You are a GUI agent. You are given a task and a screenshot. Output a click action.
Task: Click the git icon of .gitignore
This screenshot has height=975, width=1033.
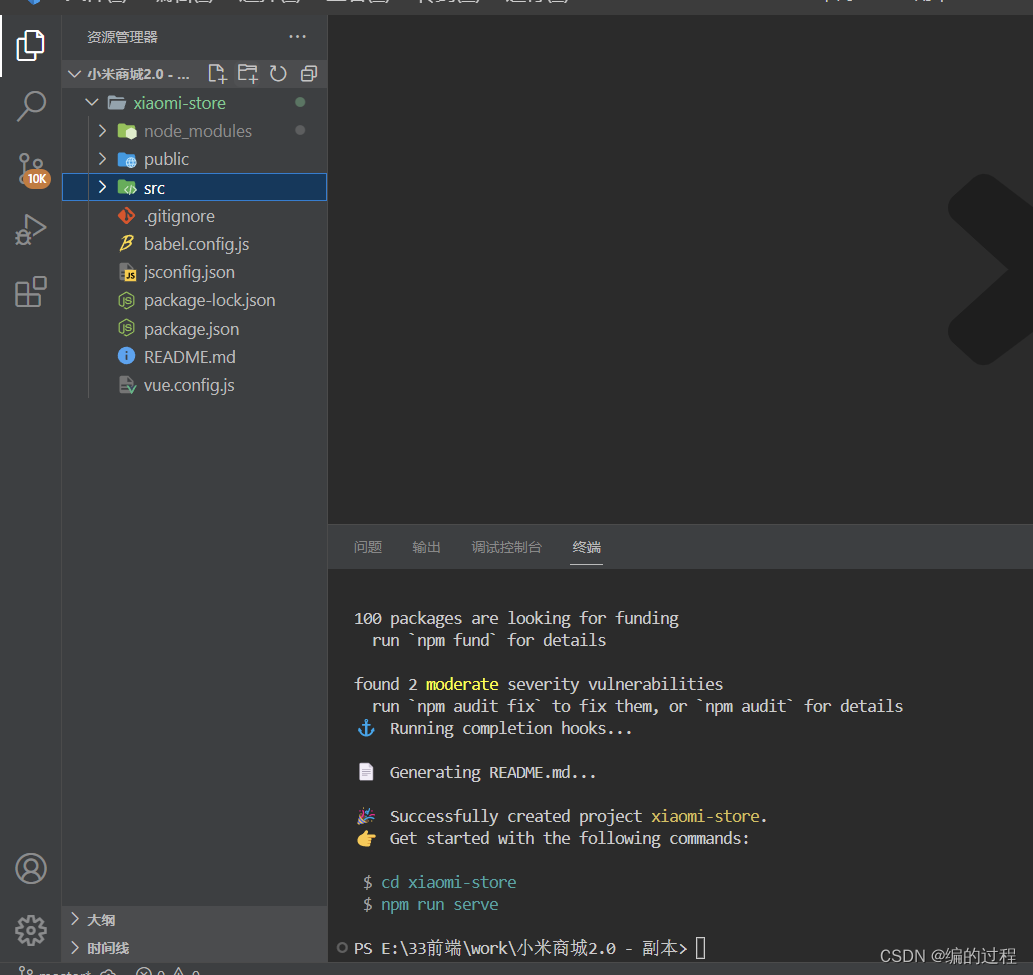pos(126,215)
